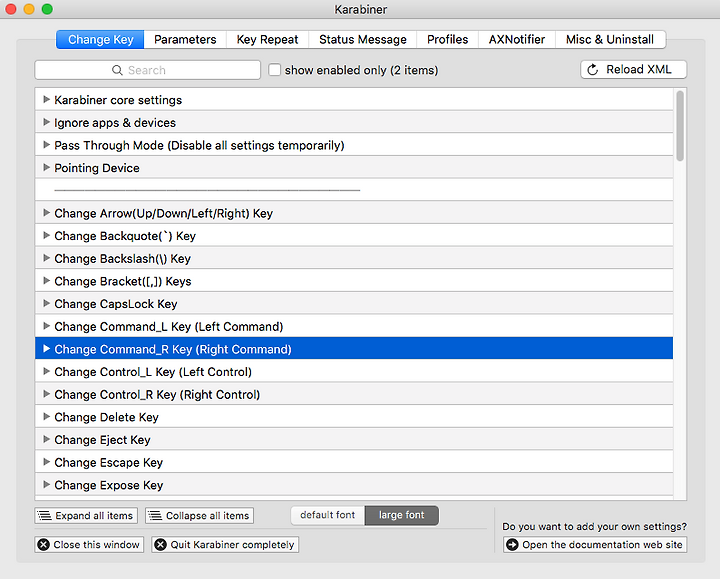Select the default font option
The image size is (720, 579).
[x=328, y=515]
